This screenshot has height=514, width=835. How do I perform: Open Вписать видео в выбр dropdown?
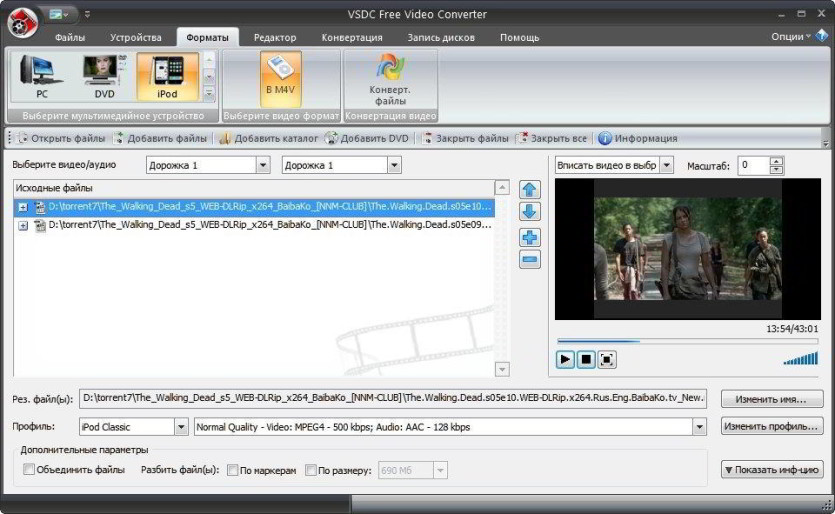click(x=667, y=165)
